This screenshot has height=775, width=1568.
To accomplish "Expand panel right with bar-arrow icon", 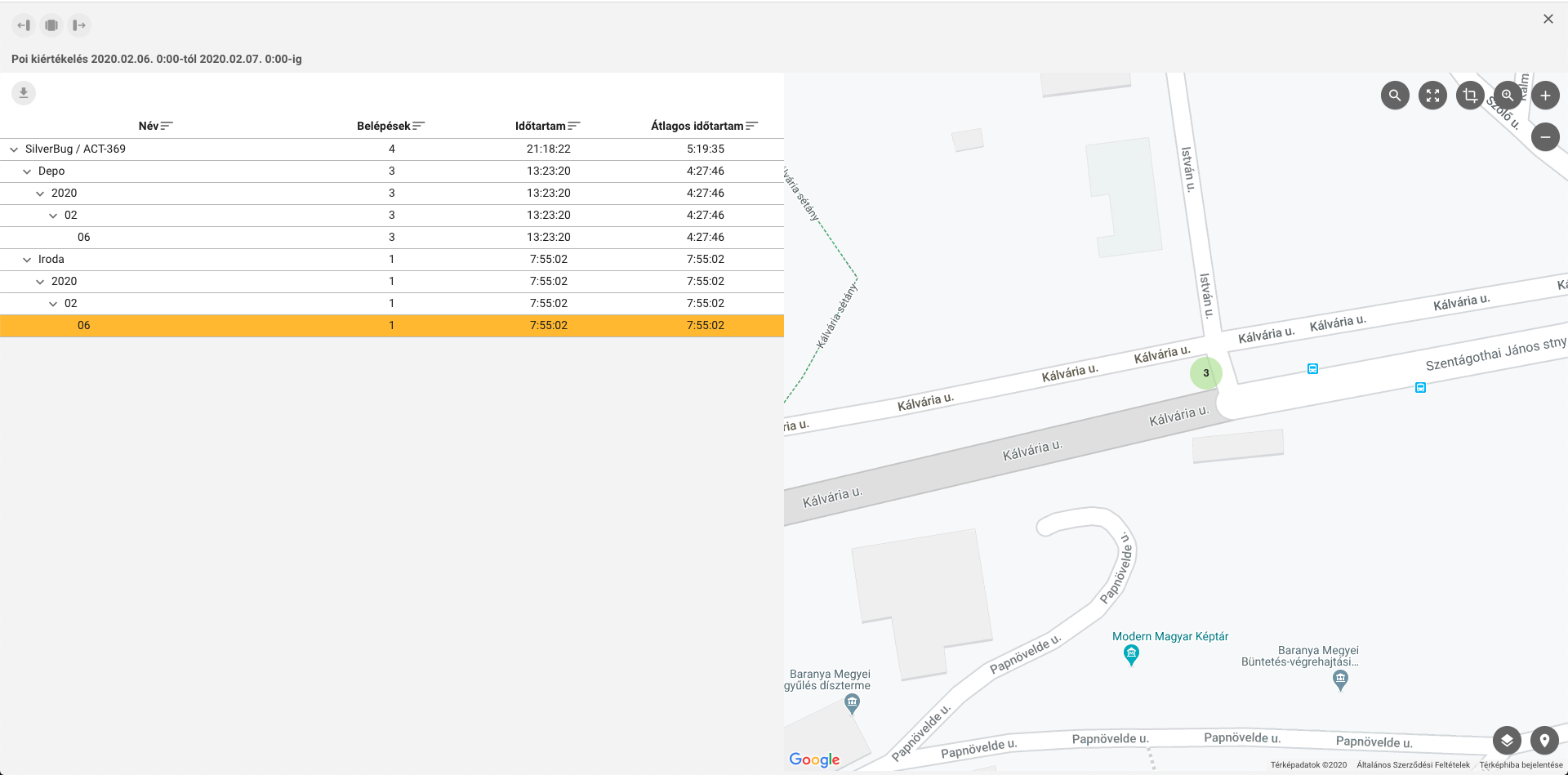I will pyautogui.click(x=79, y=25).
